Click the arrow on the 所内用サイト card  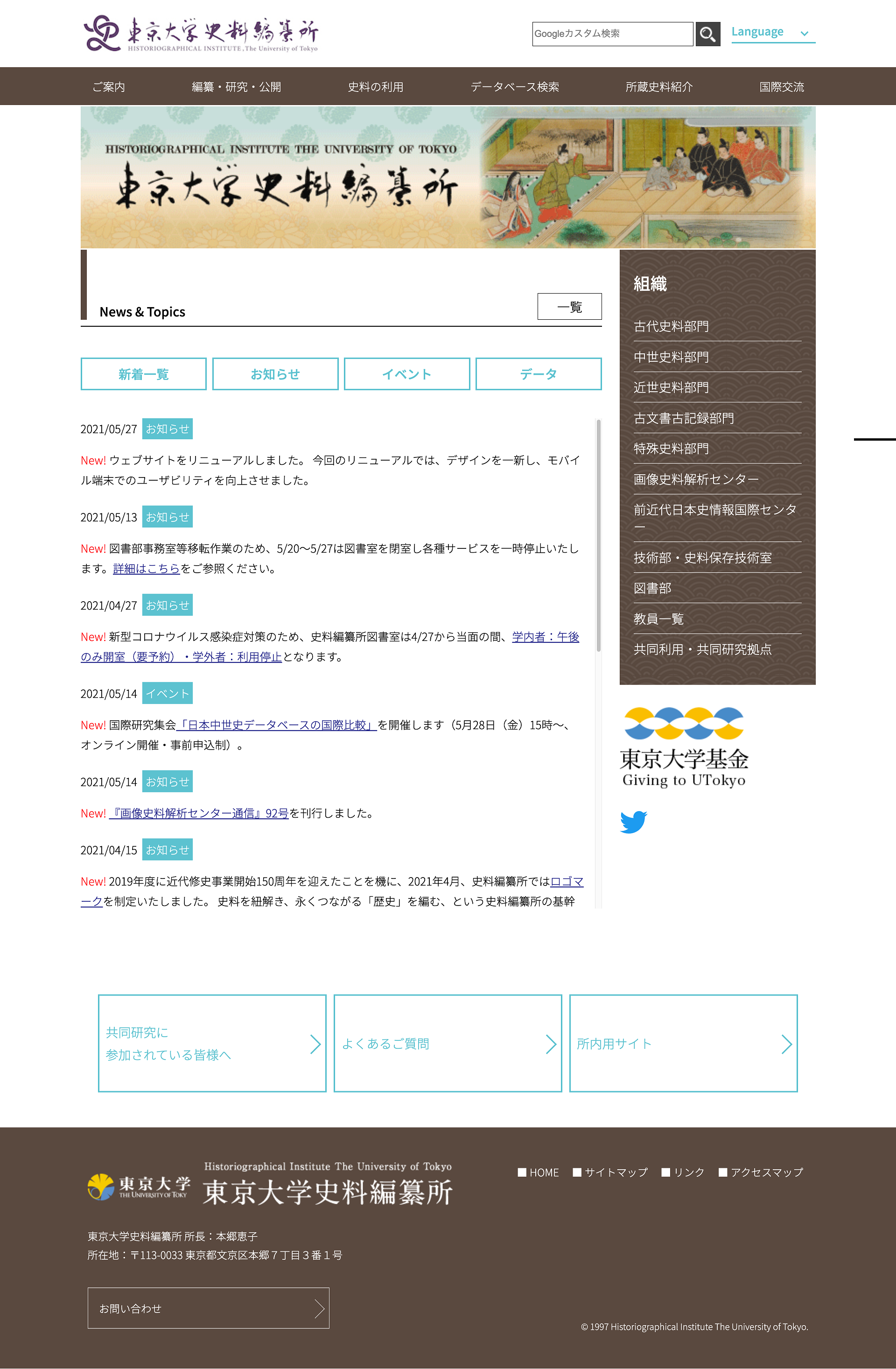786,1044
